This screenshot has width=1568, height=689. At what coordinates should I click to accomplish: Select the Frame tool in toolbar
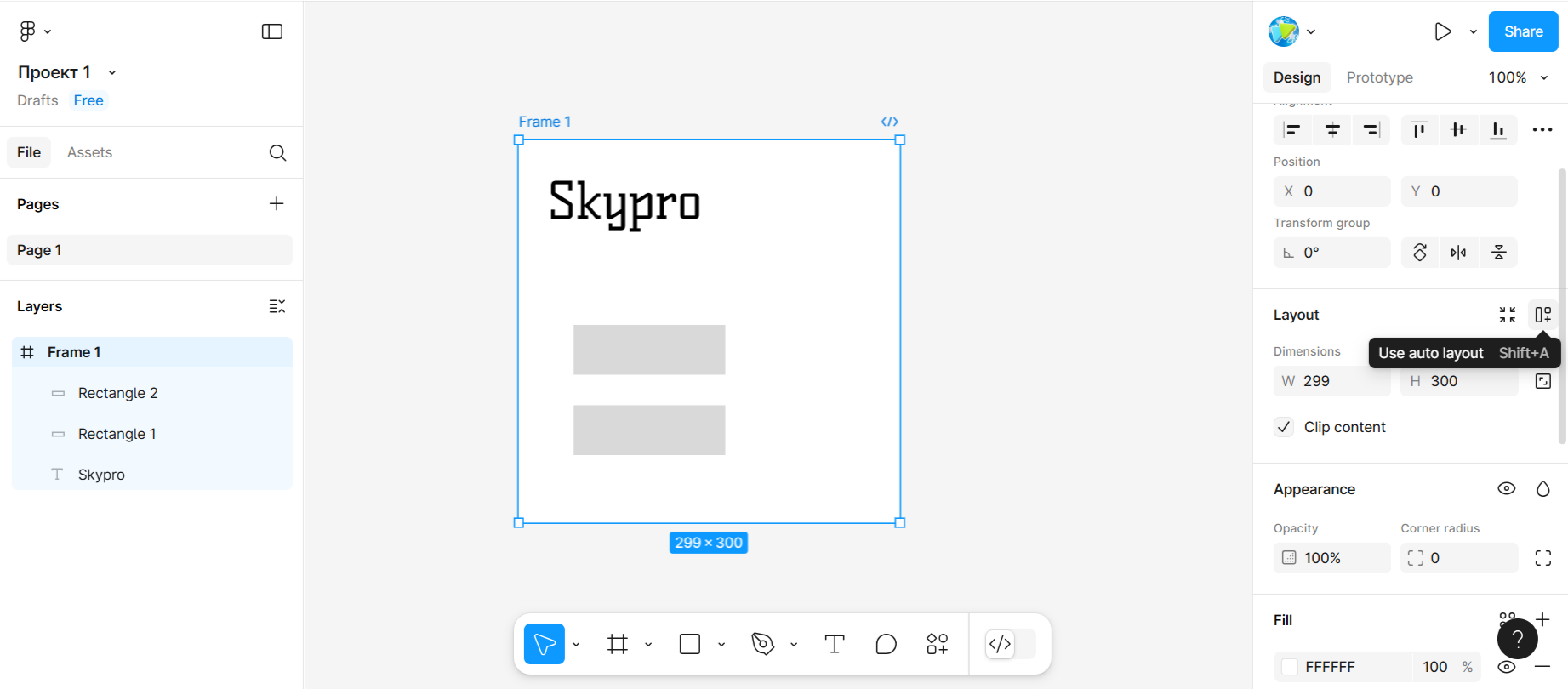click(x=618, y=644)
